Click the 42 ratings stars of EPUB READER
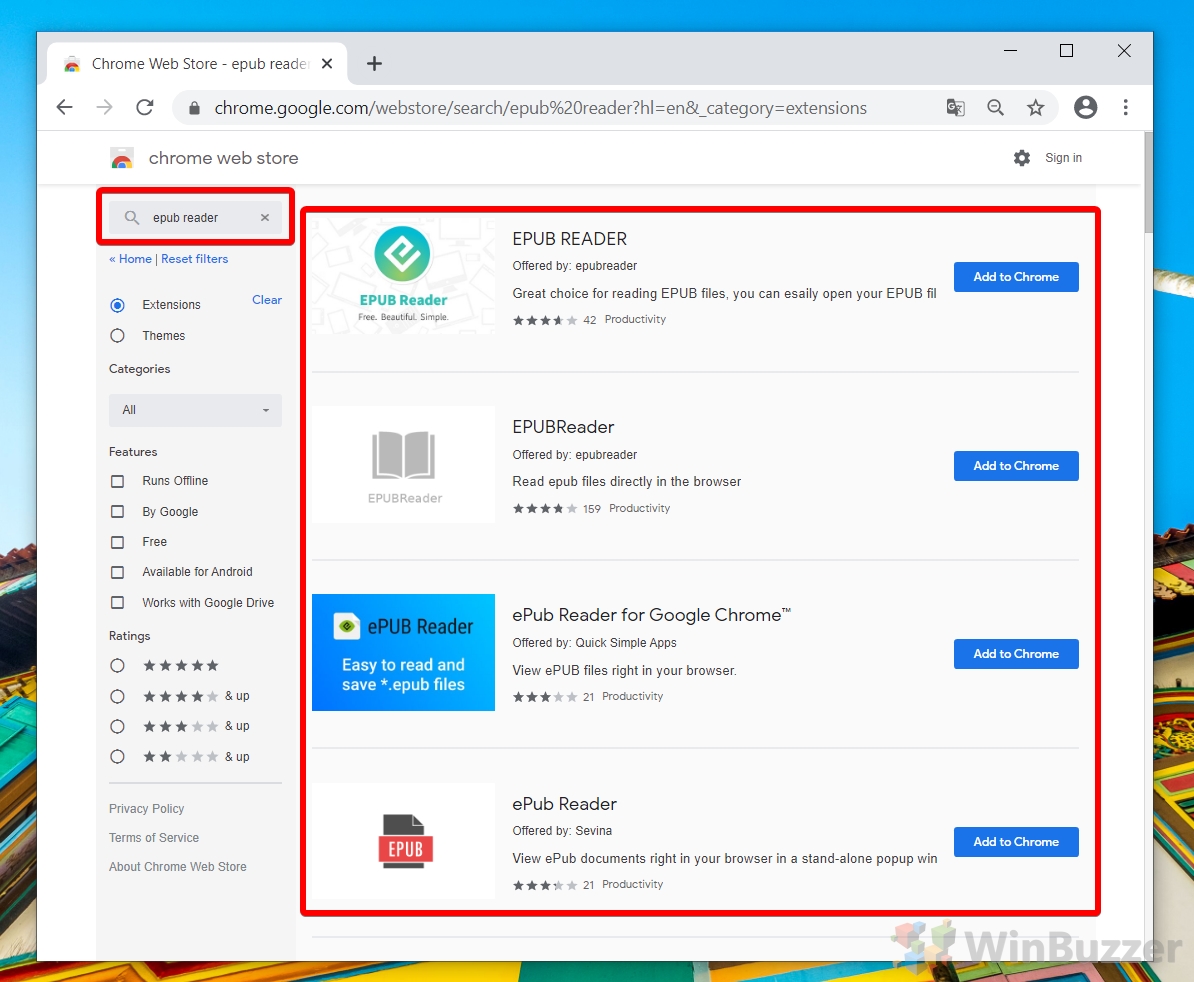This screenshot has width=1194, height=982. 544,320
